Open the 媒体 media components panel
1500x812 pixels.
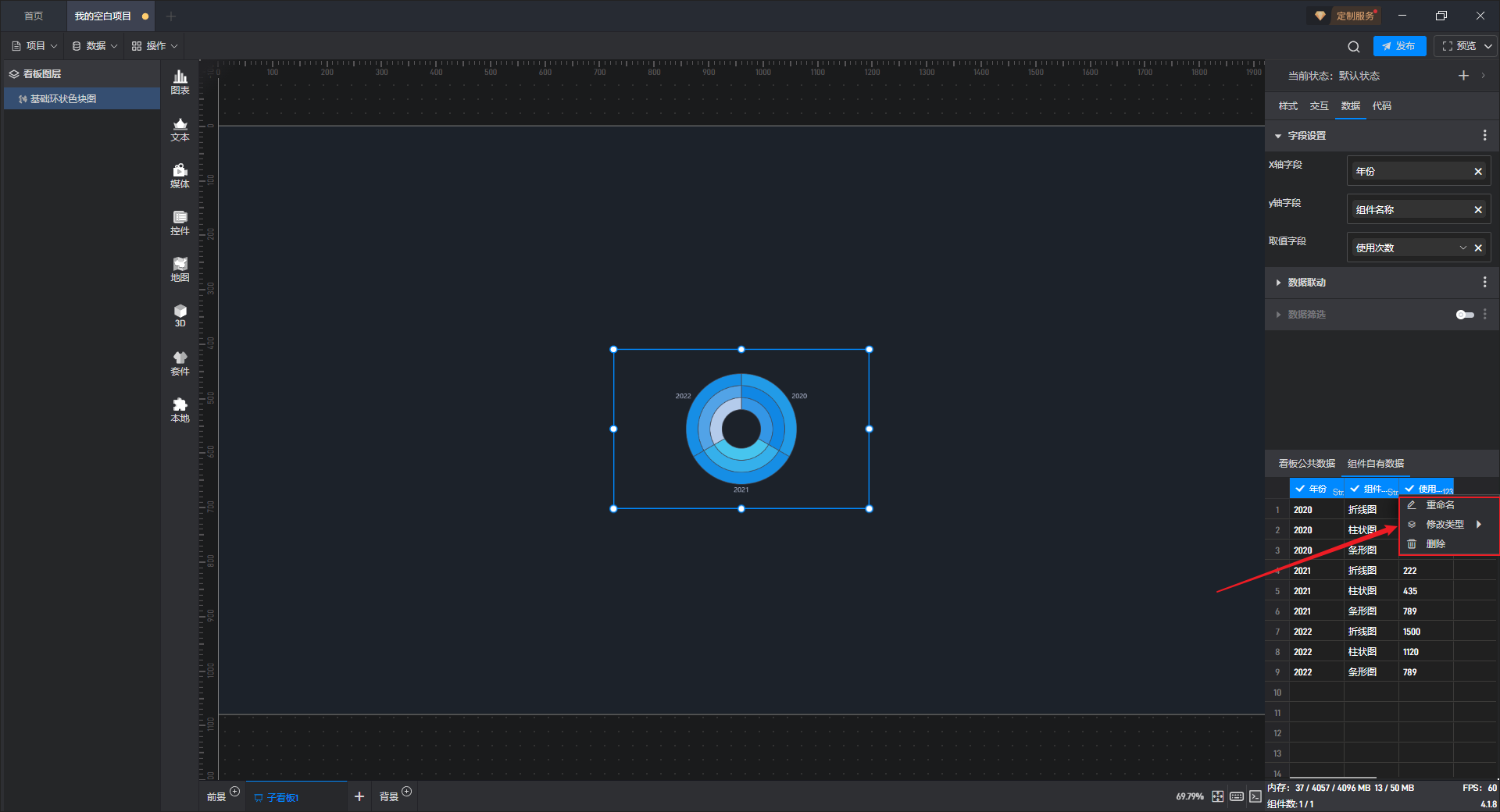coord(180,176)
